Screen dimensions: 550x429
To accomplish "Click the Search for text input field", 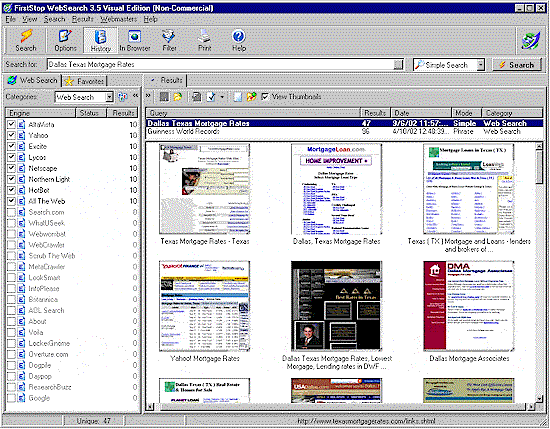I will [x=220, y=64].
